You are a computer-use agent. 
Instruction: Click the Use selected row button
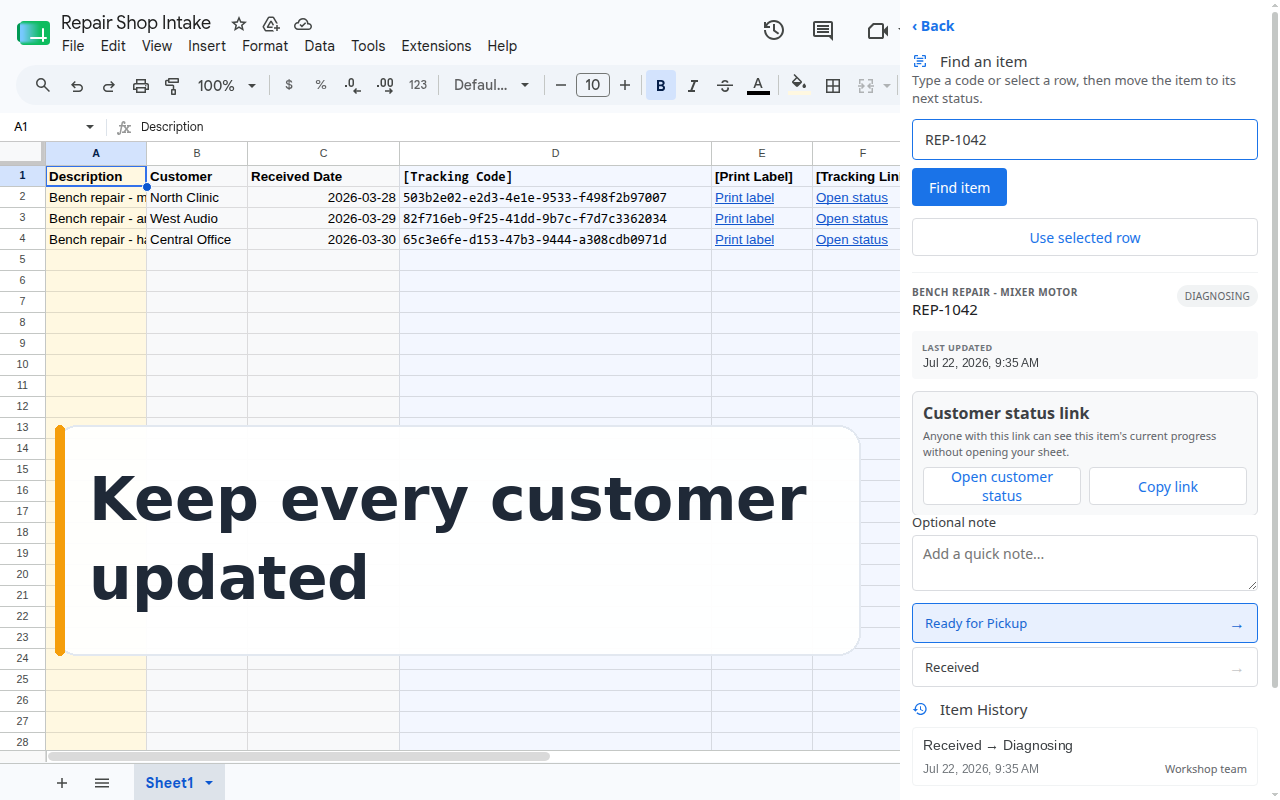tap(1084, 238)
